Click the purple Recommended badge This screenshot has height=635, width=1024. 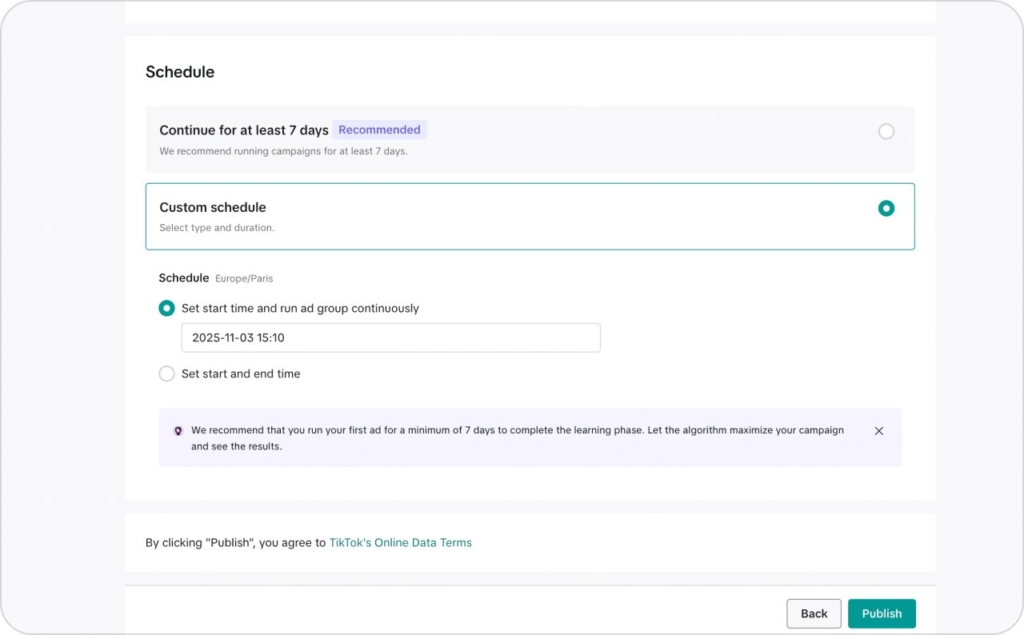(379, 130)
